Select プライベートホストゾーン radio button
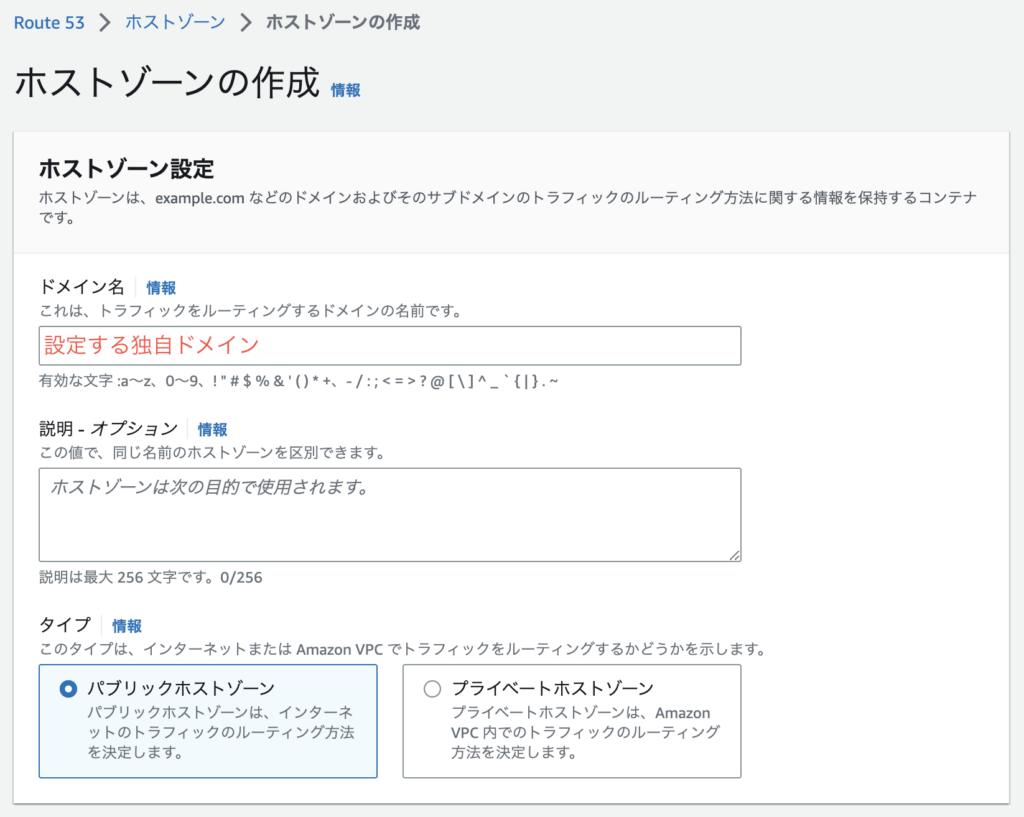 click(432, 688)
